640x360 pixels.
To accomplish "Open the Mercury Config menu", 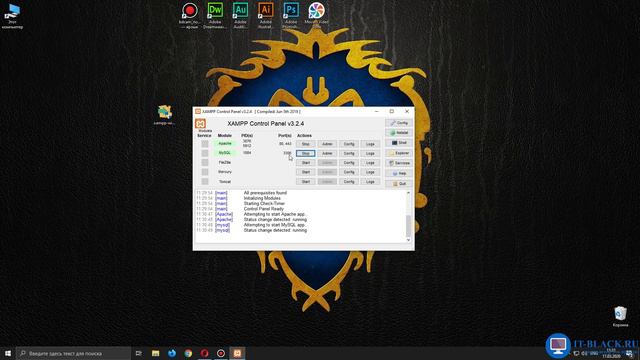I will pos(349,172).
